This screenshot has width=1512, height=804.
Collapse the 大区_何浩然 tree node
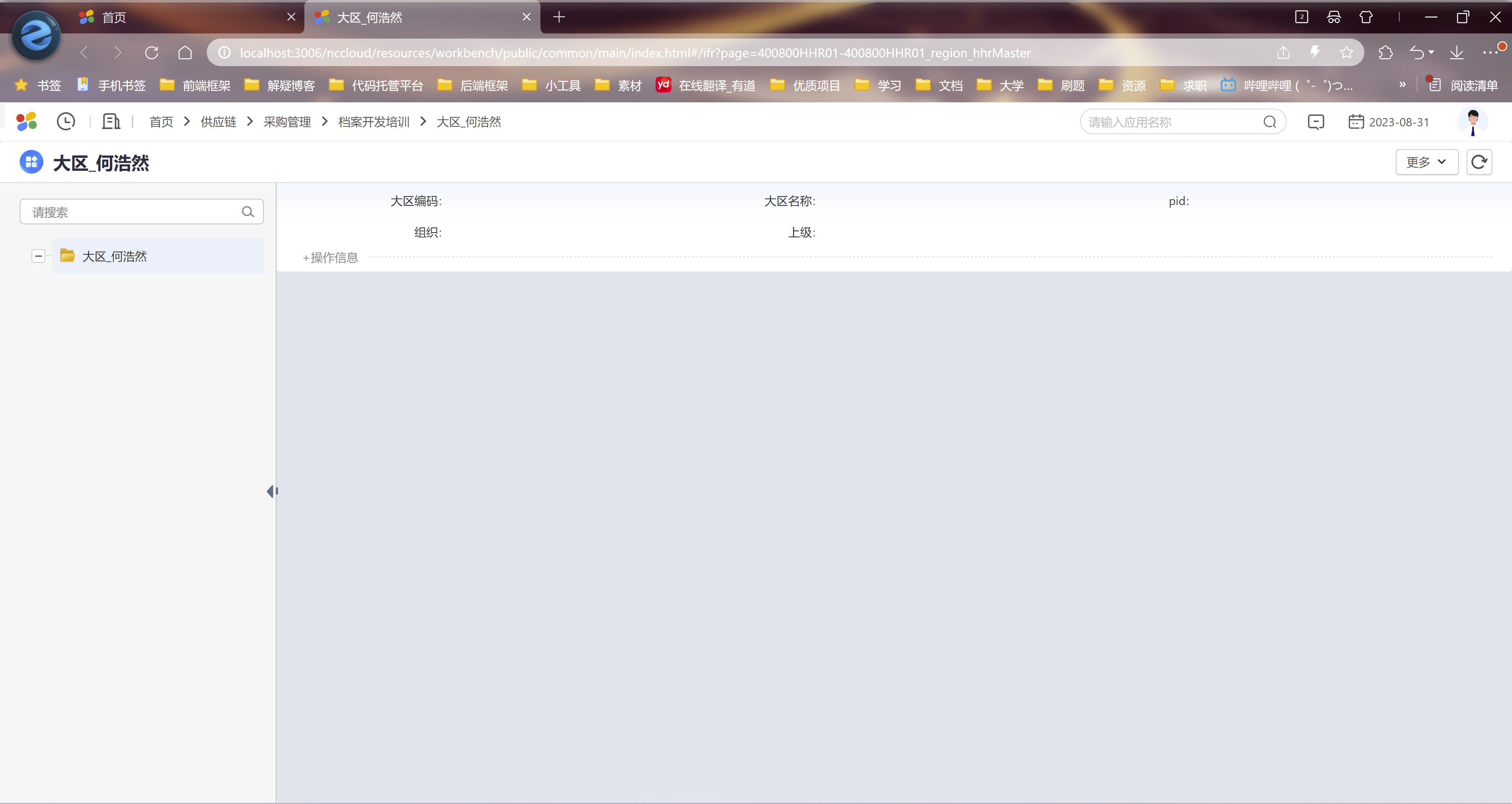coord(39,256)
